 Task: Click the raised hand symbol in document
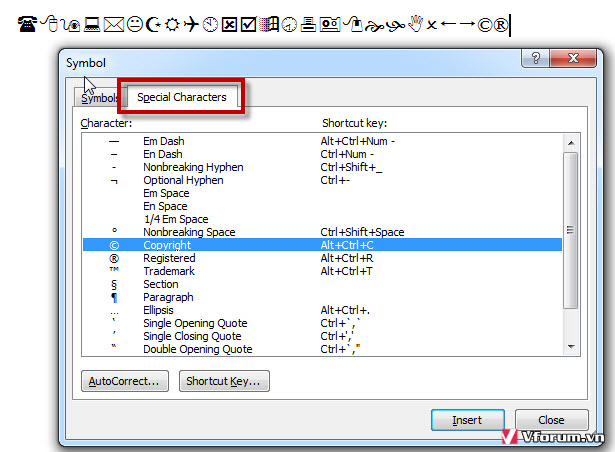pos(415,24)
